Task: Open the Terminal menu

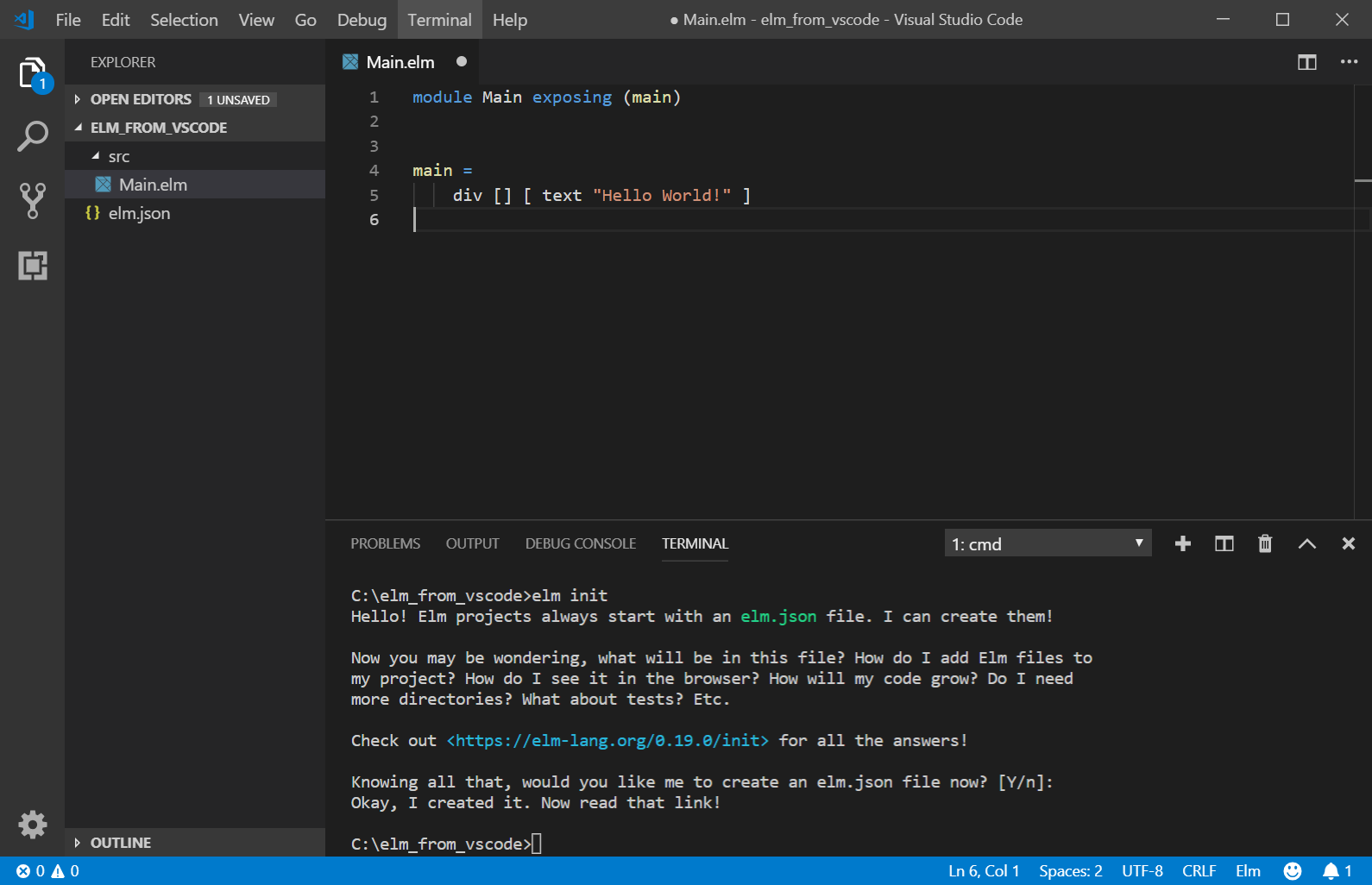Action: 439,20
